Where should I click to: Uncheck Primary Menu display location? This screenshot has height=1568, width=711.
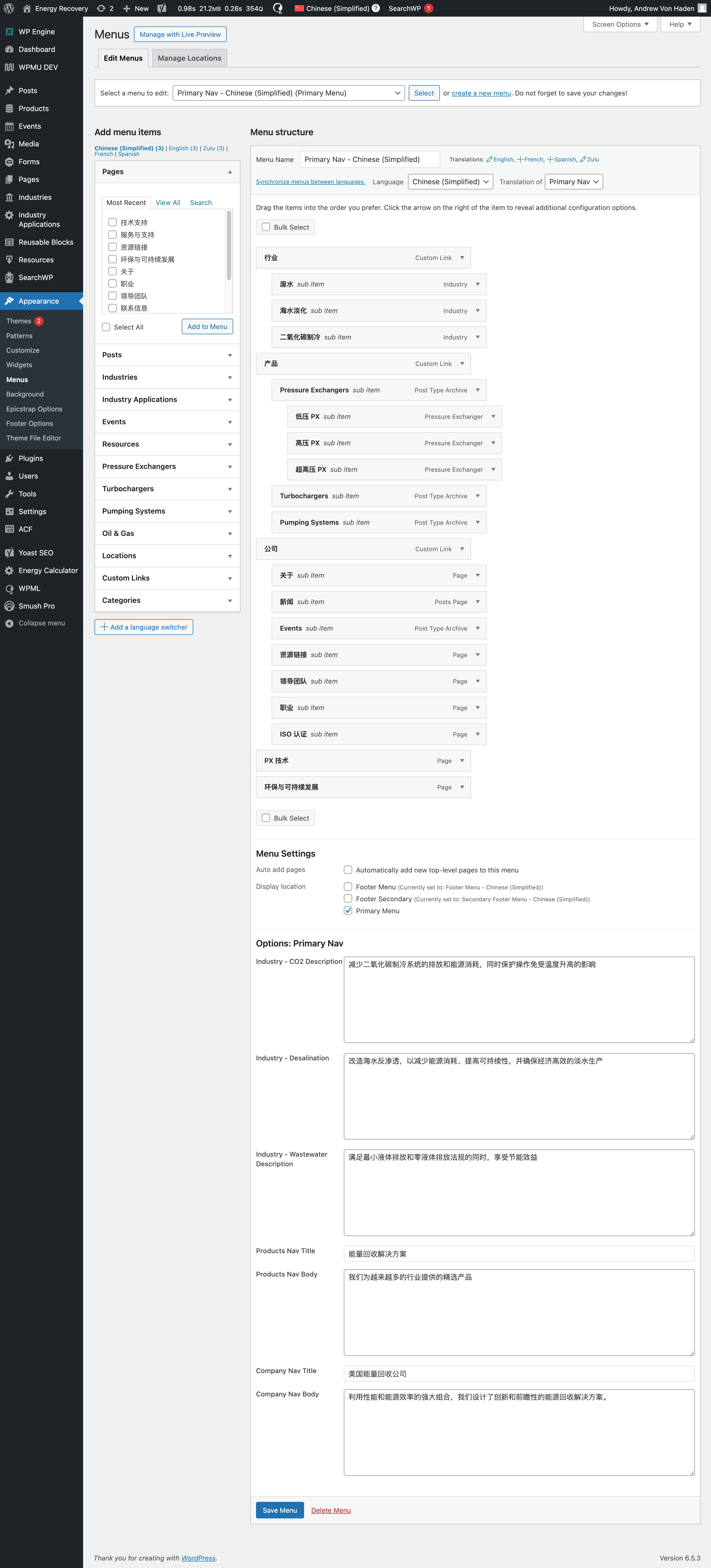(x=348, y=911)
